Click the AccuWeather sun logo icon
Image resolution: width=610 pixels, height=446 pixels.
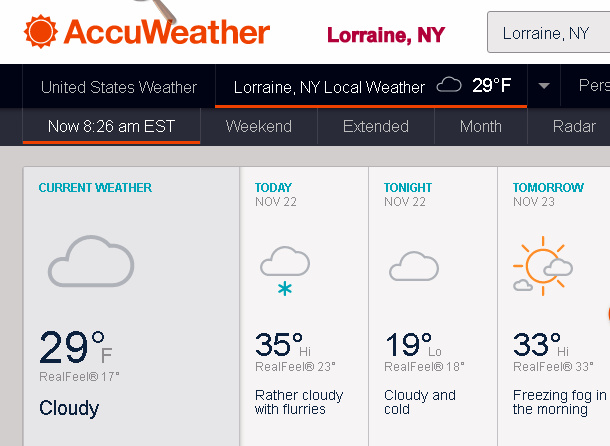click(42, 32)
